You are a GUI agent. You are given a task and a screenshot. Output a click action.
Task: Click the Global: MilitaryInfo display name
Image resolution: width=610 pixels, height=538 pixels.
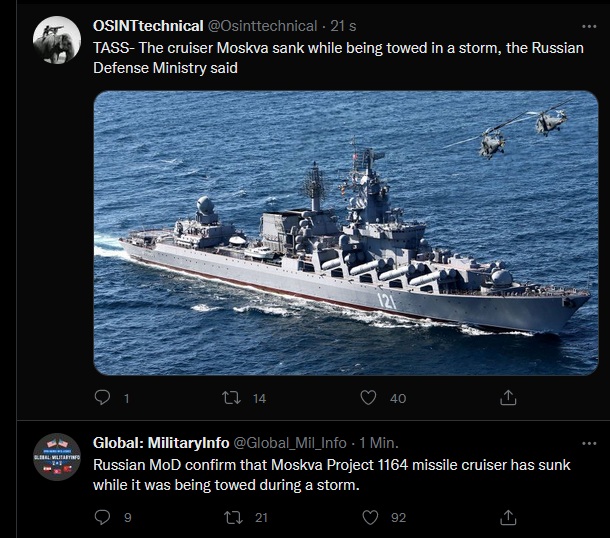coord(159,442)
